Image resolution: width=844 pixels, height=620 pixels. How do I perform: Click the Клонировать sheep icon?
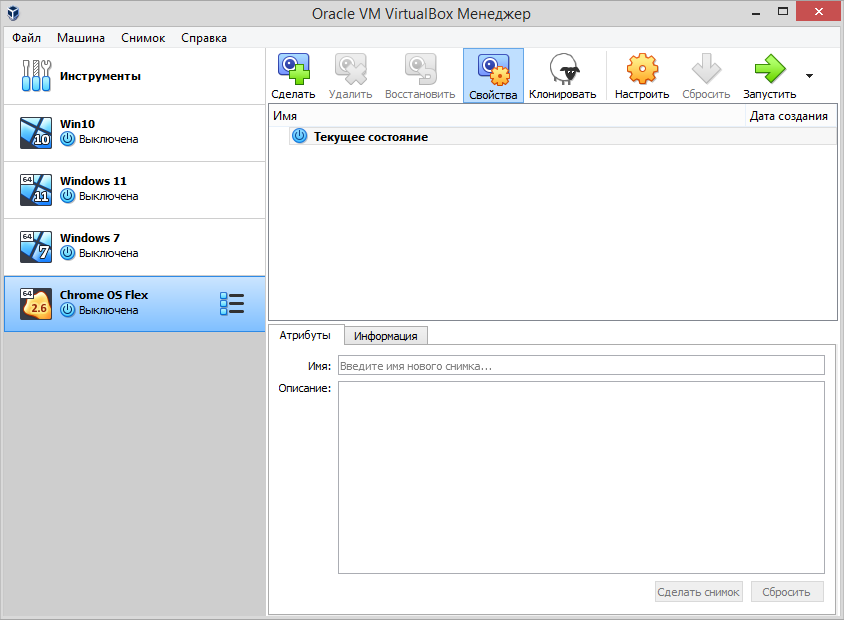coord(564,69)
